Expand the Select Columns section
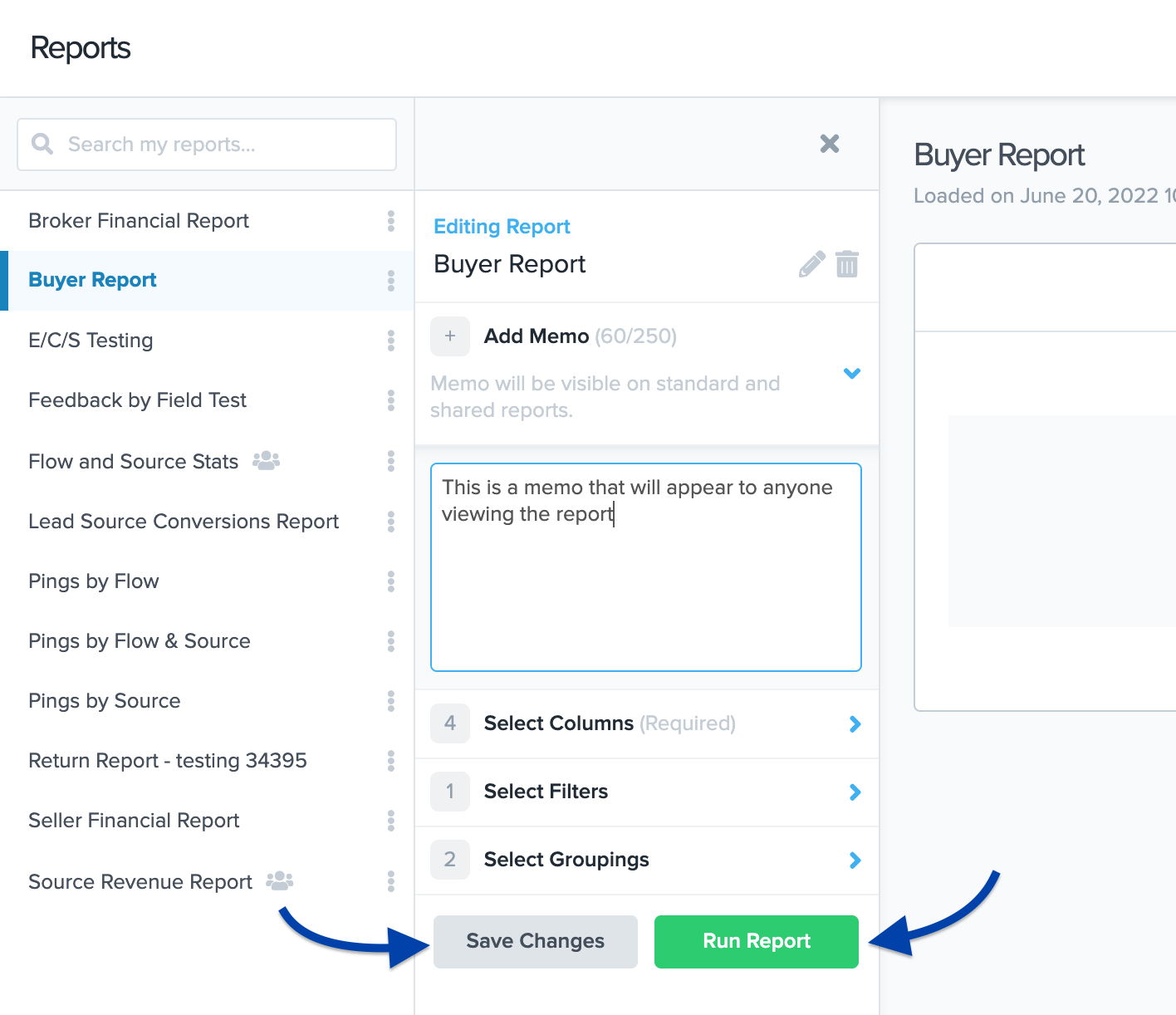This screenshot has height=1015, width=1176. (x=855, y=724)
